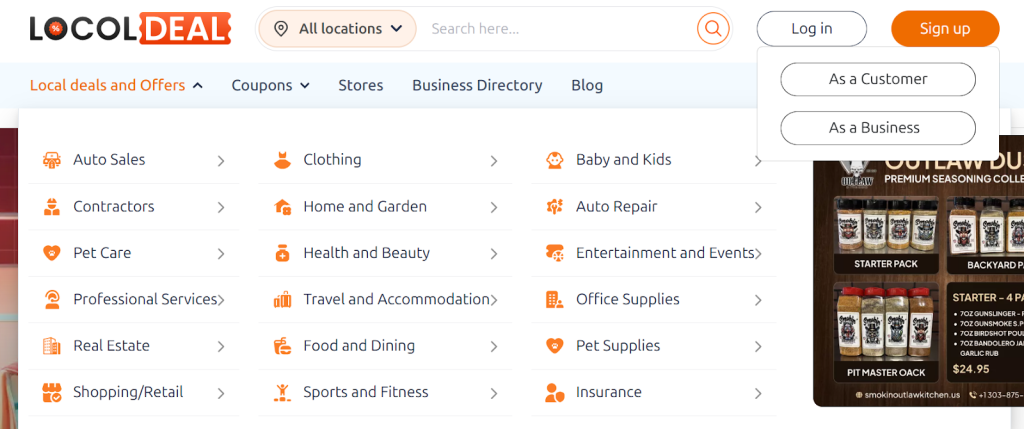Click the Sign up button
This screenshot has width=1024, height=429.
pos(945,29)
